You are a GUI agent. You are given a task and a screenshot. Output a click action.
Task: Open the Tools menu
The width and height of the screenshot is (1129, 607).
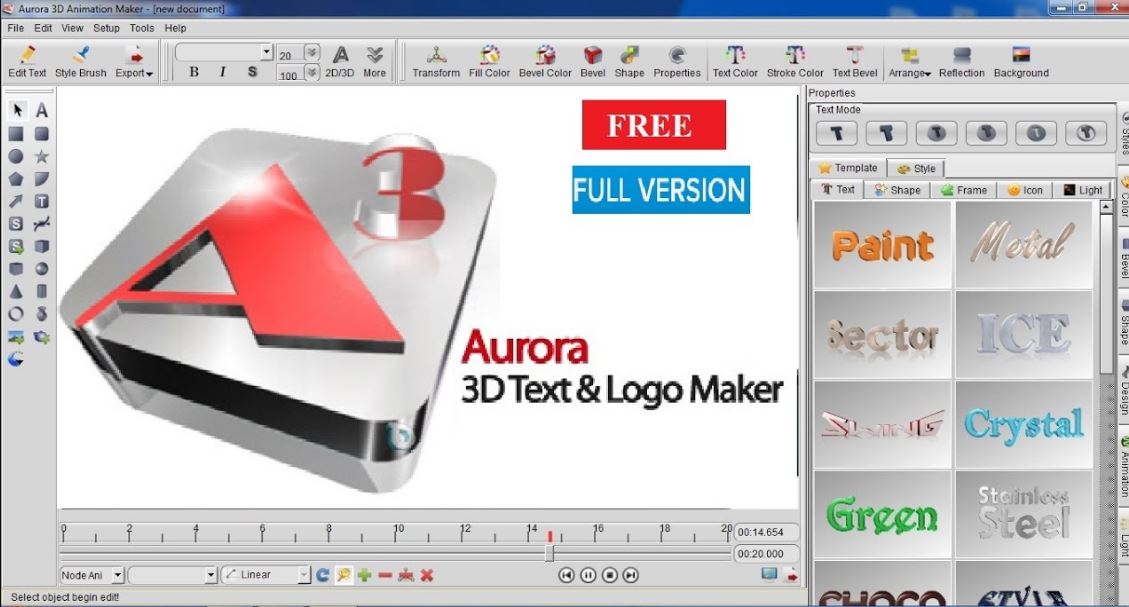tap(142, 28)
